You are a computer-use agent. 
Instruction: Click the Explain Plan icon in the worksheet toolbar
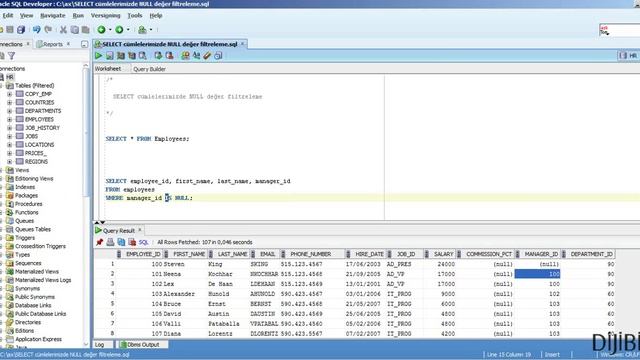click(x=121, y=56)
